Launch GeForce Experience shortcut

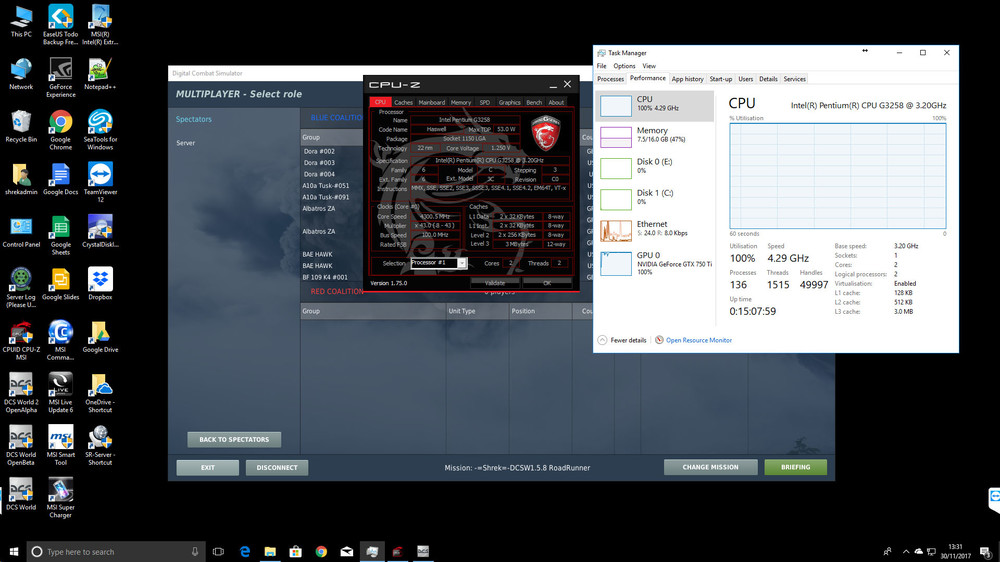(x=61, y=78)
